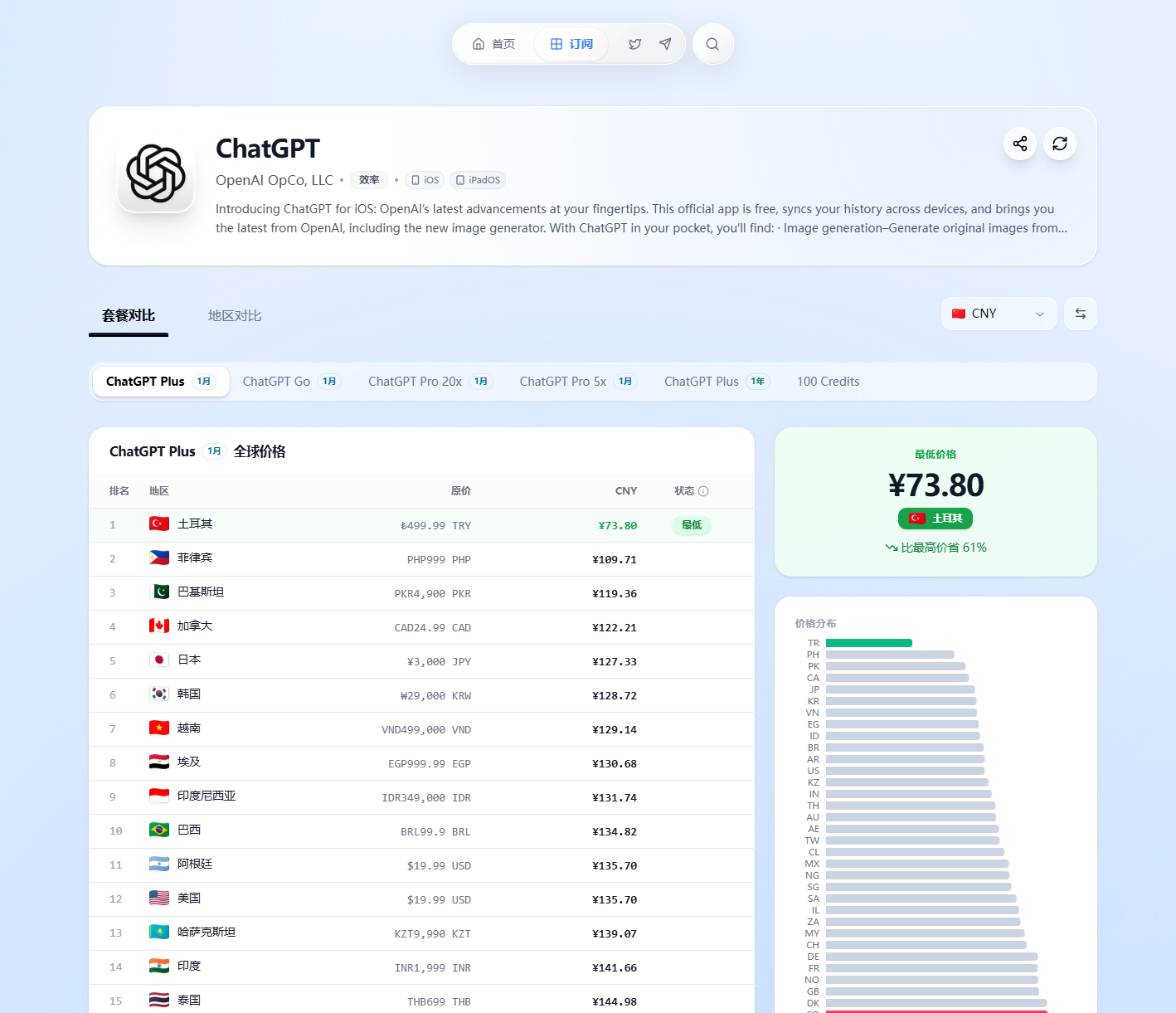Viewport: 1176px width, 1013px height.
Task: Click the OpenAI OpCo, LLC developer name
Action: [x=275, y=180]
